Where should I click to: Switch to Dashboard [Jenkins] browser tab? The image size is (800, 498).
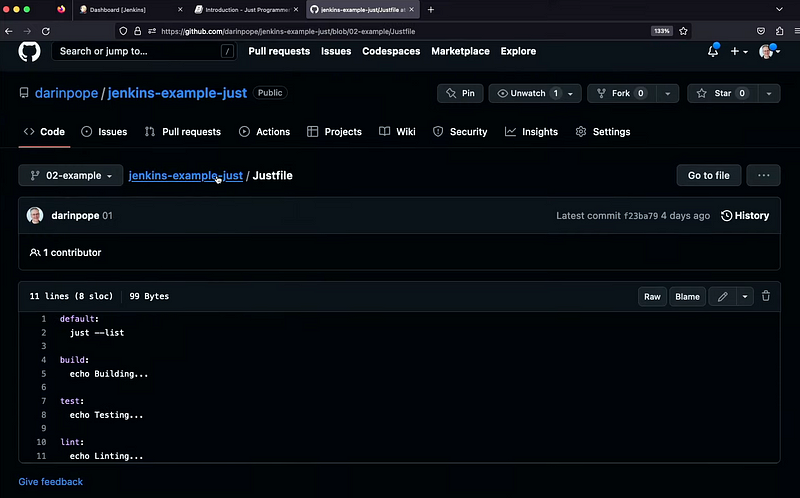point(130,9)
